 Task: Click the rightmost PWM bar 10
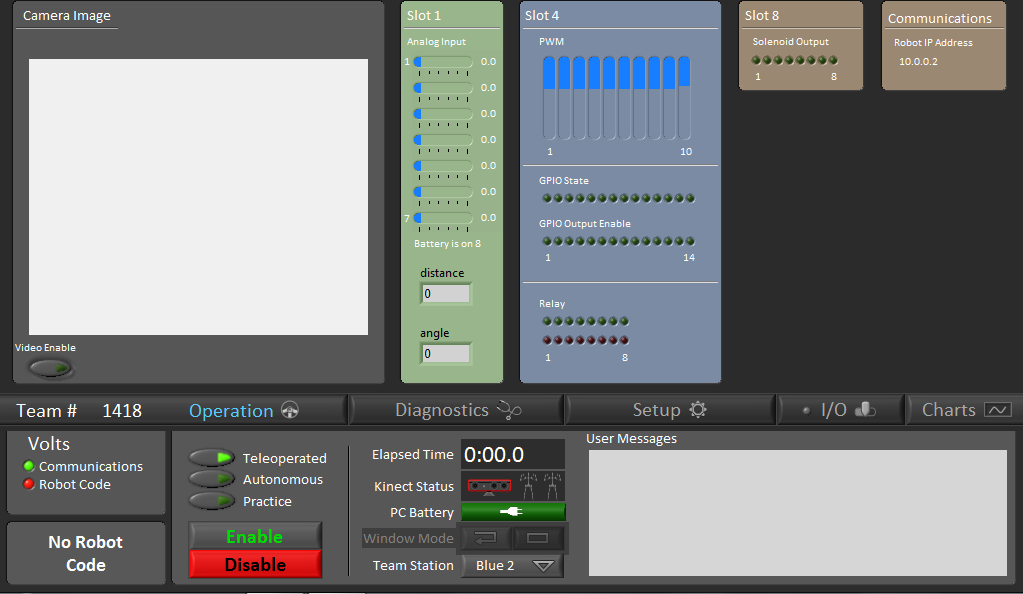tap(684, 98)
